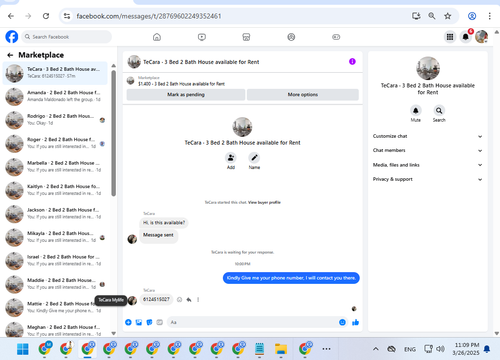Open conversation information purple icon
Image resolution: width=500 pixels, height=360 pixels.
click(352, 62)
